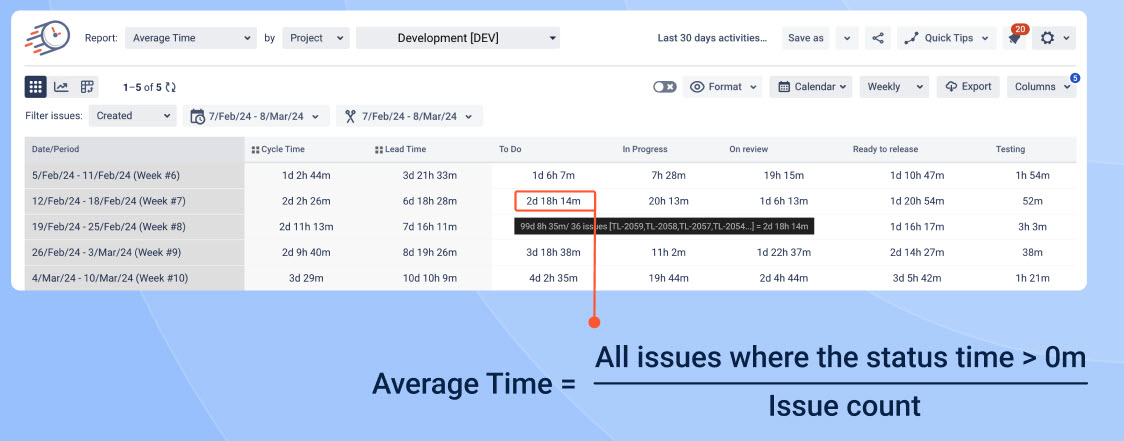Screen dimensions: 1124x441
Task: Click Testing cell 52m
Action: point(1033,201)
